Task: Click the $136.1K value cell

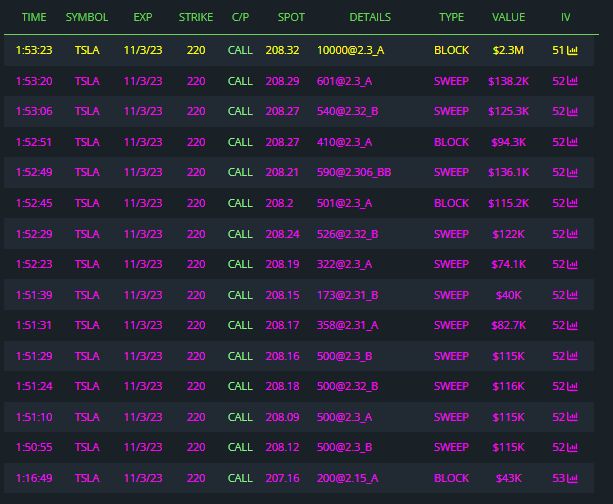Action: click(x=508, y=172)
